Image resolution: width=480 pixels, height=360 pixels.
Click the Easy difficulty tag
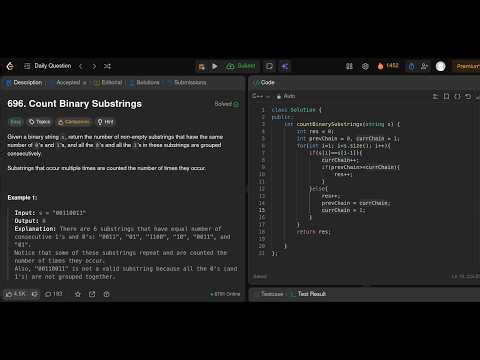click(x=15, y=122)
